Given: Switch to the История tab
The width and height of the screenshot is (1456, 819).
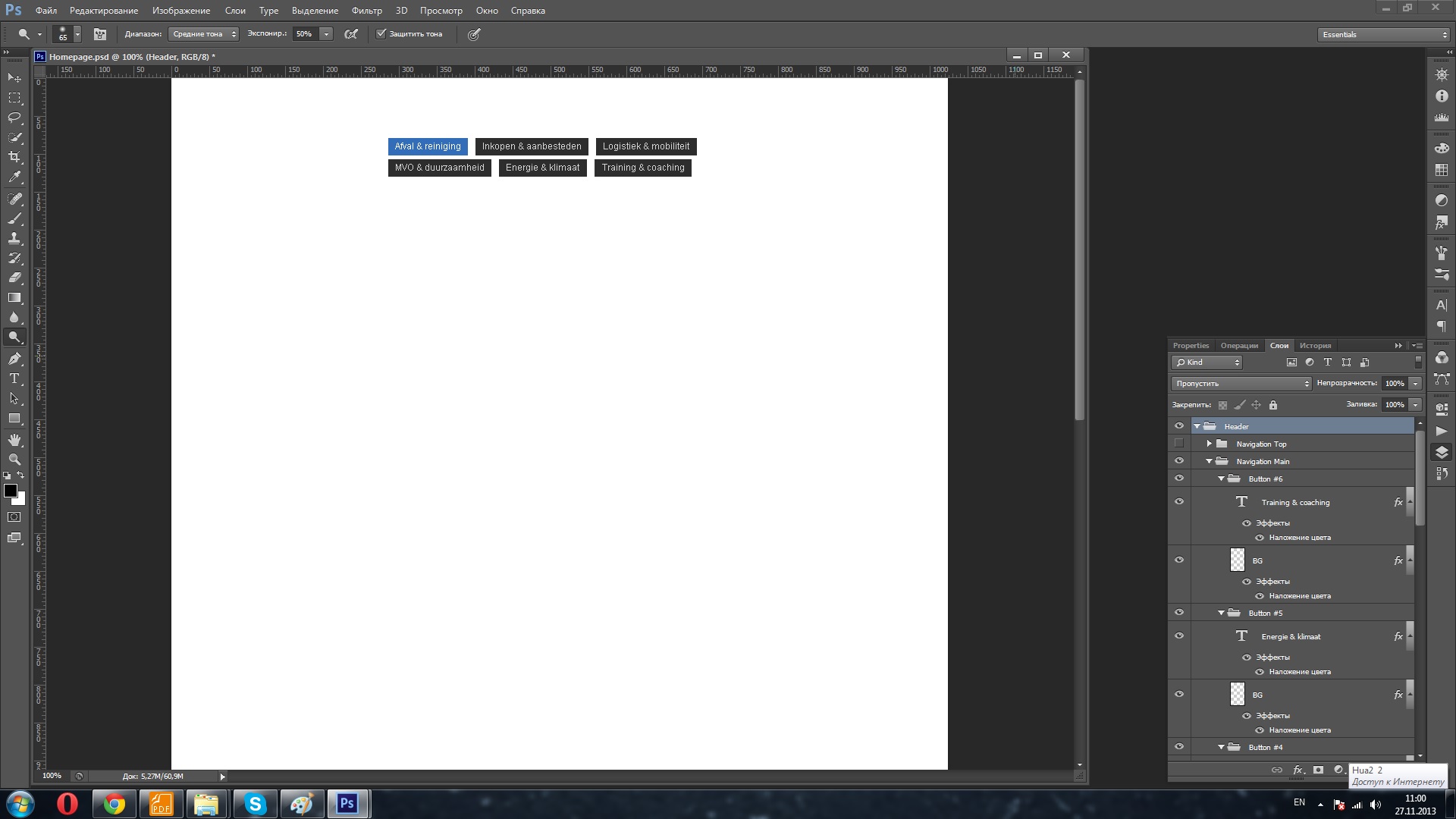Looking at the screenshot, I should [x=1315, y=346].
